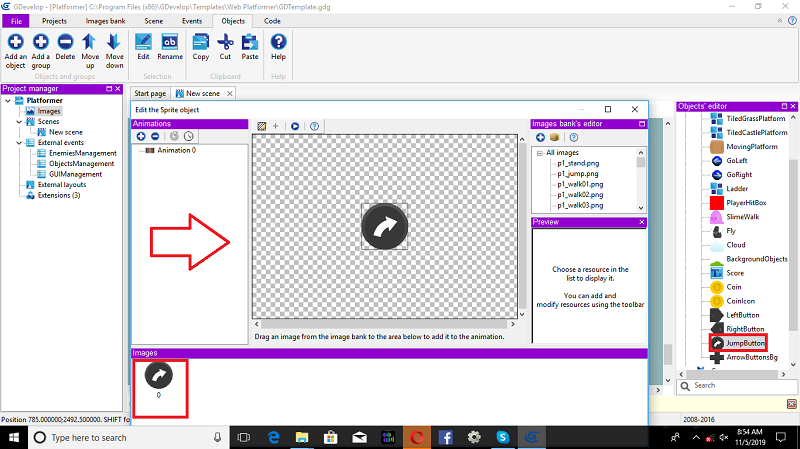Collapse the Platformer project node

[x=8, y=101]
